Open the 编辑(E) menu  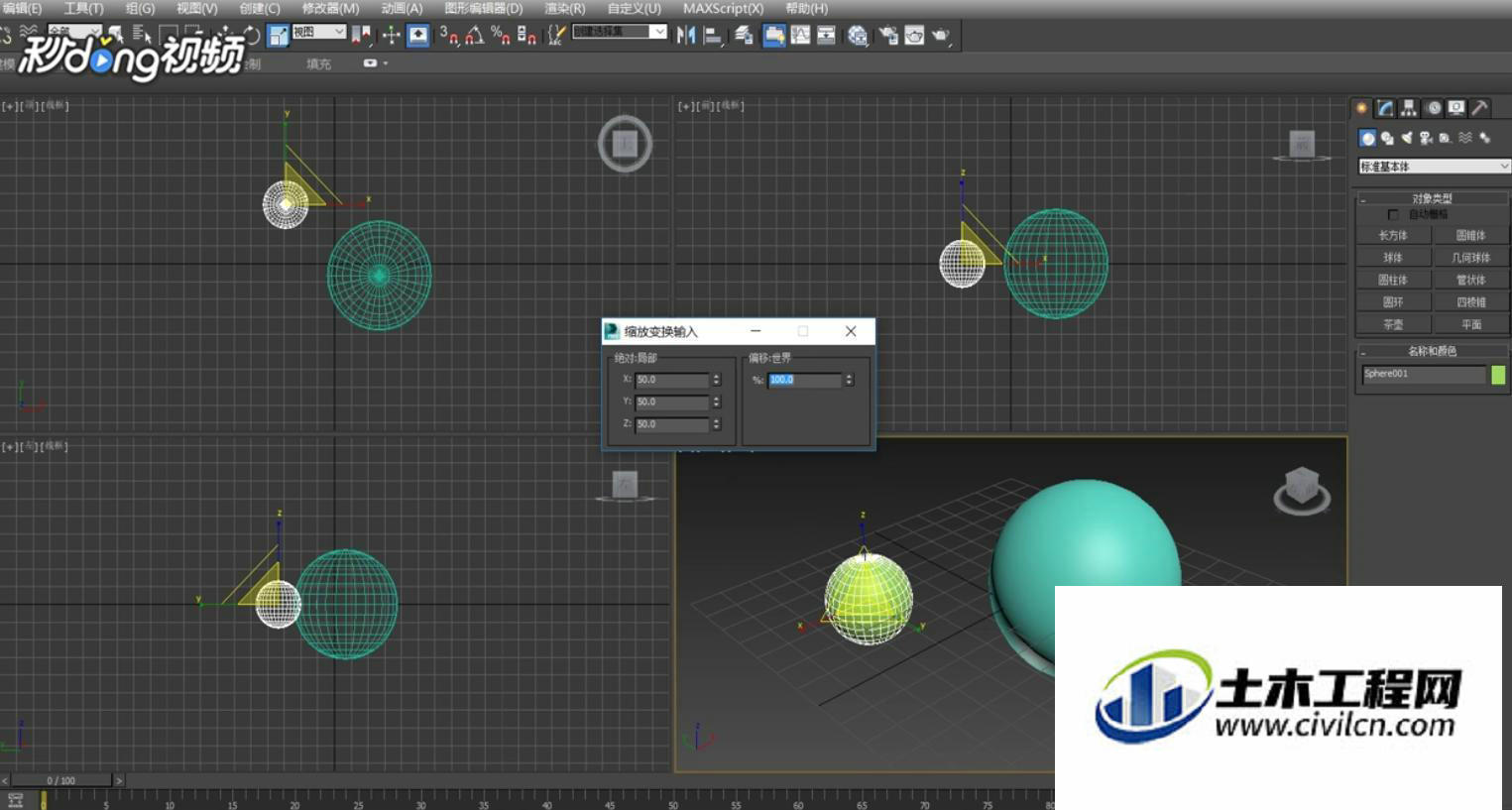tap(21, 8)
